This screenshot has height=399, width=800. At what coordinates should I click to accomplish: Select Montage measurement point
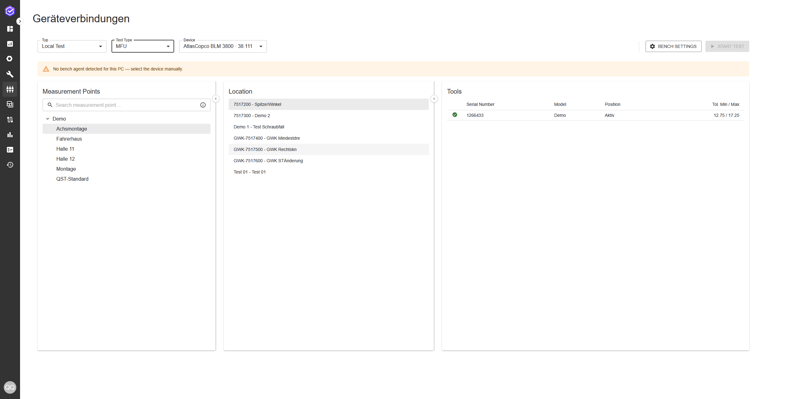pyautogui.click(x=127, y=169)
